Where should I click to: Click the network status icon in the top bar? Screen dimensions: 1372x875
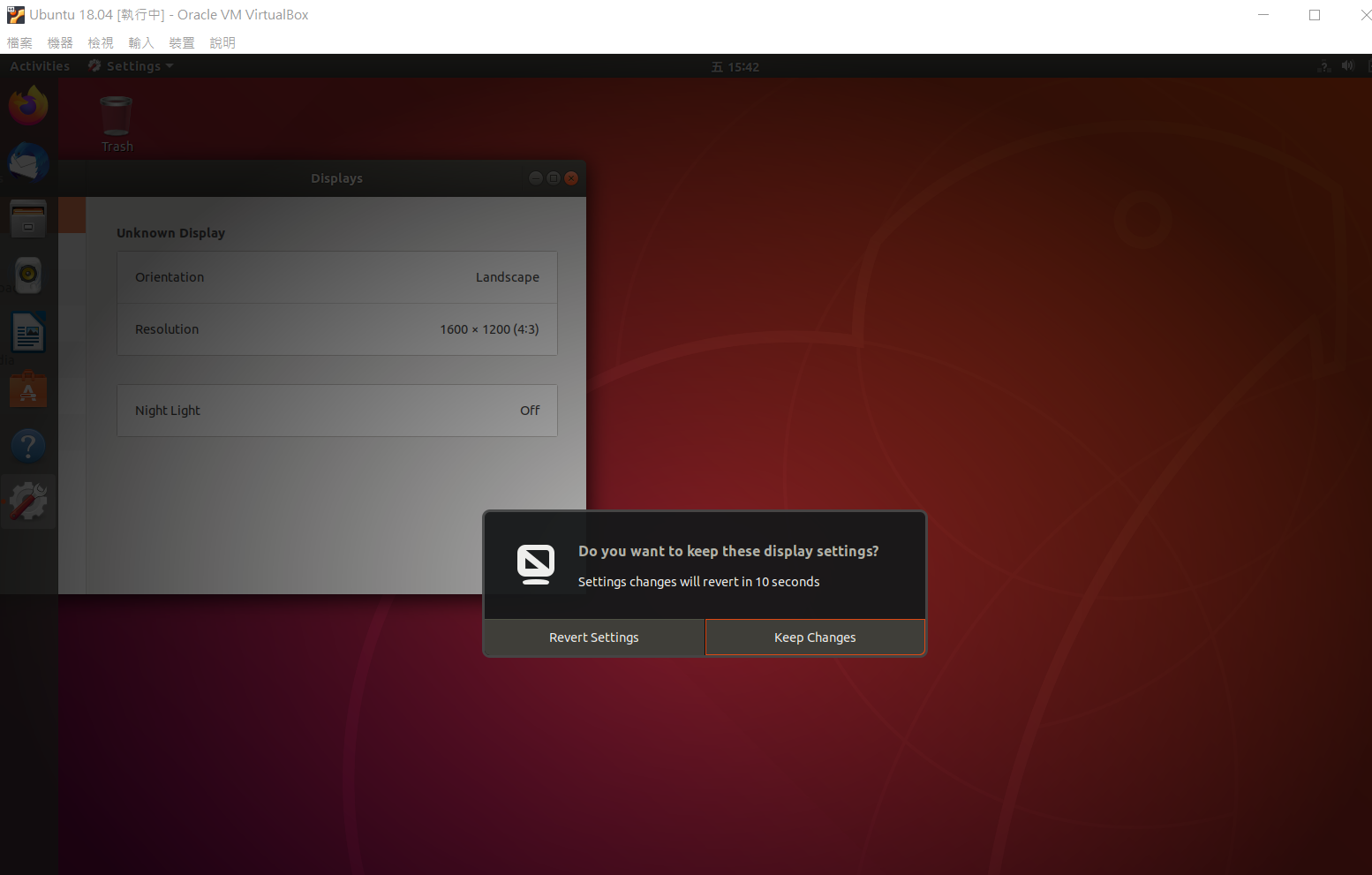[x=1323, y=66]
